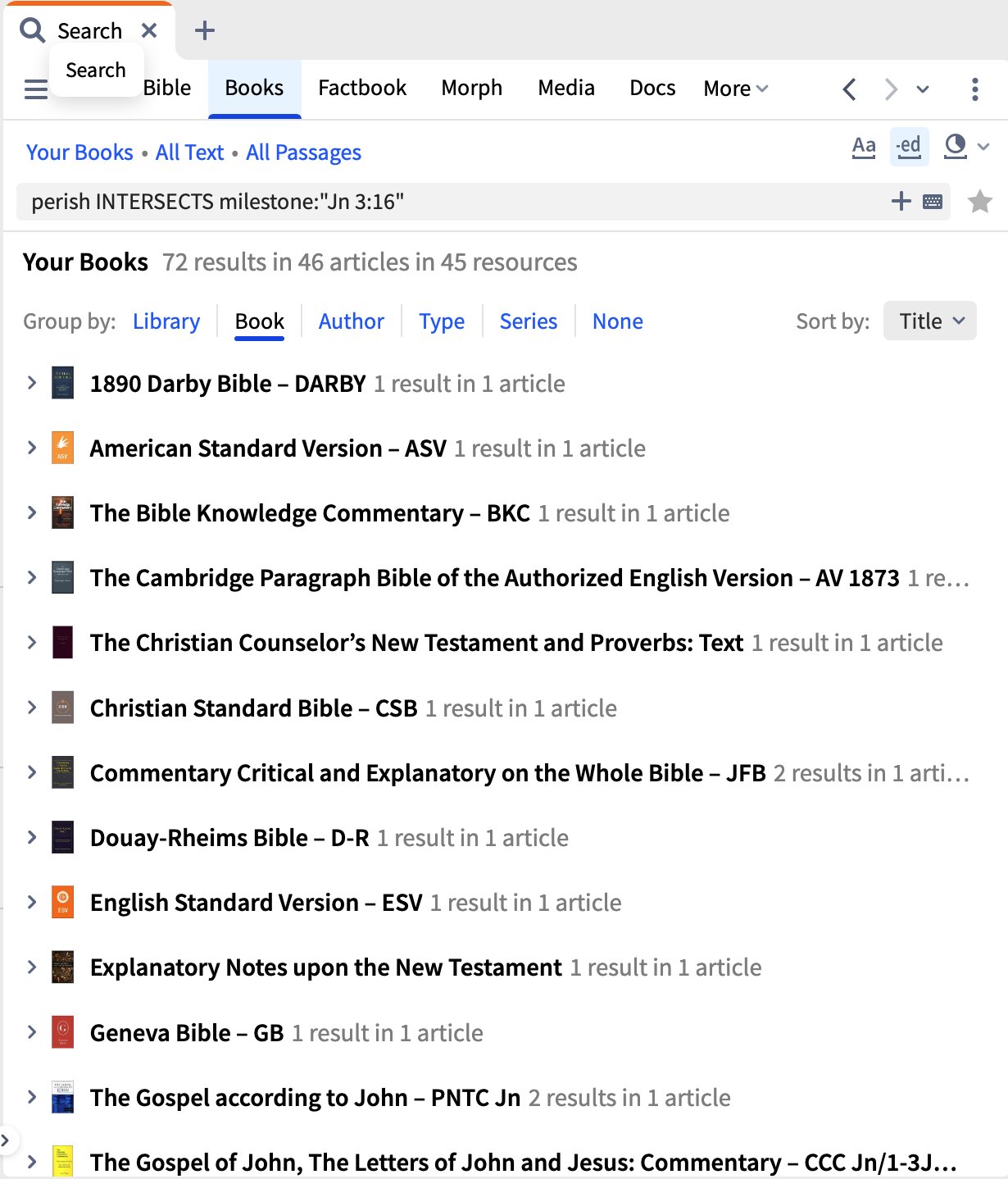The height and width of the screenshot is (1179, 1008).
Task: Group results by Type
Action: 442,321
